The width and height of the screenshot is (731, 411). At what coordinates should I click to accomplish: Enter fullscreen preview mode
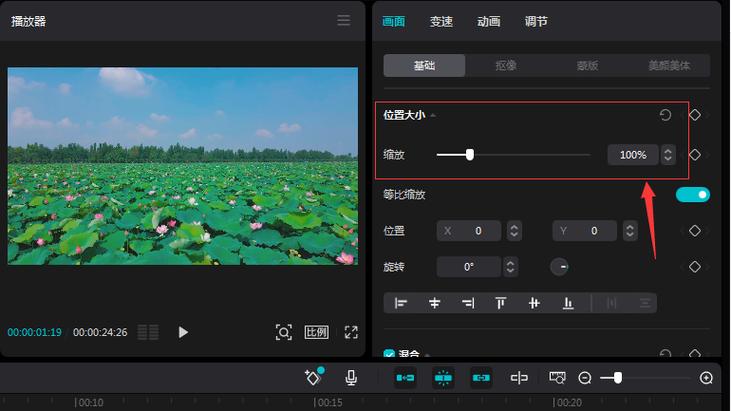351,332
